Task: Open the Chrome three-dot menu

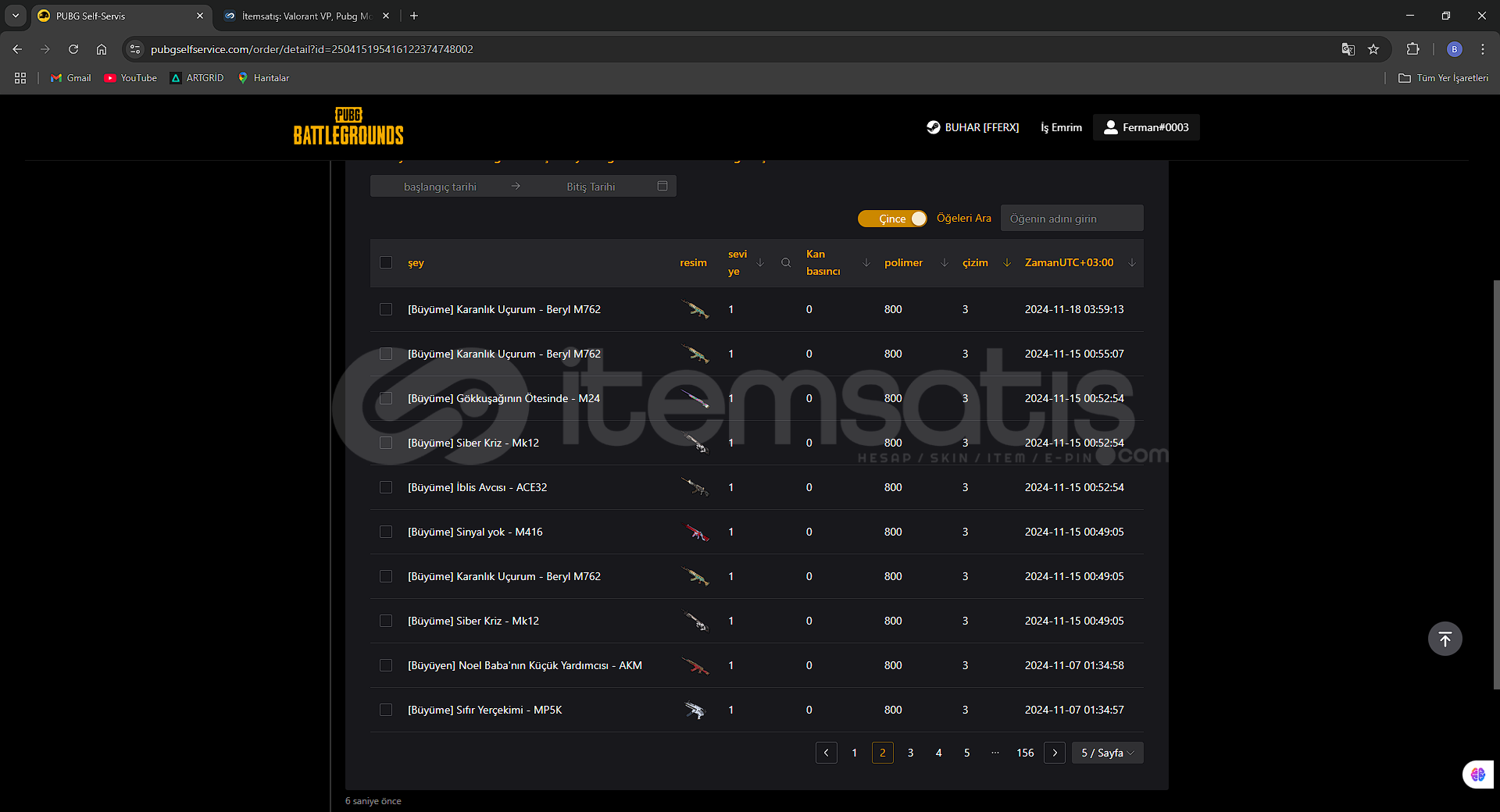Action: pyautogui.click(x=1483, y=49)
